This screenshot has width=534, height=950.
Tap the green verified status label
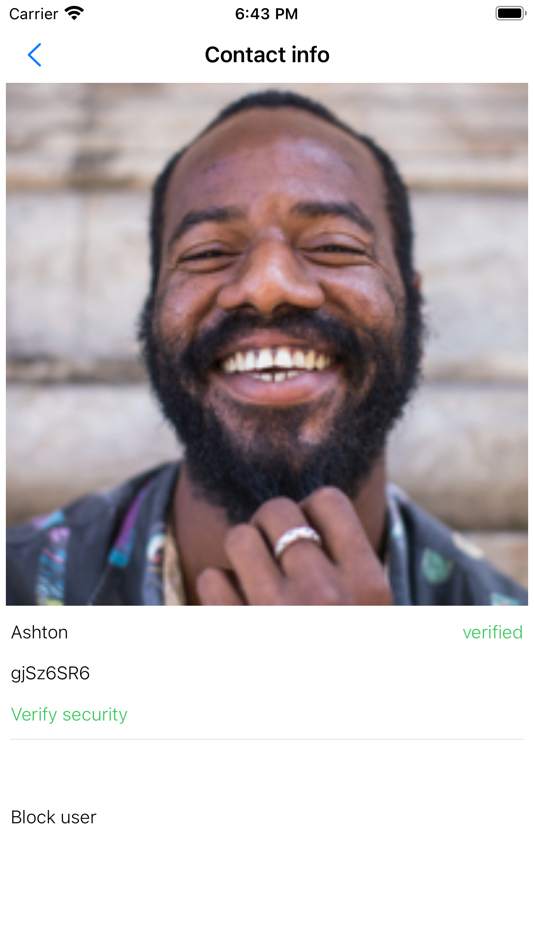[x=492, y=632]
